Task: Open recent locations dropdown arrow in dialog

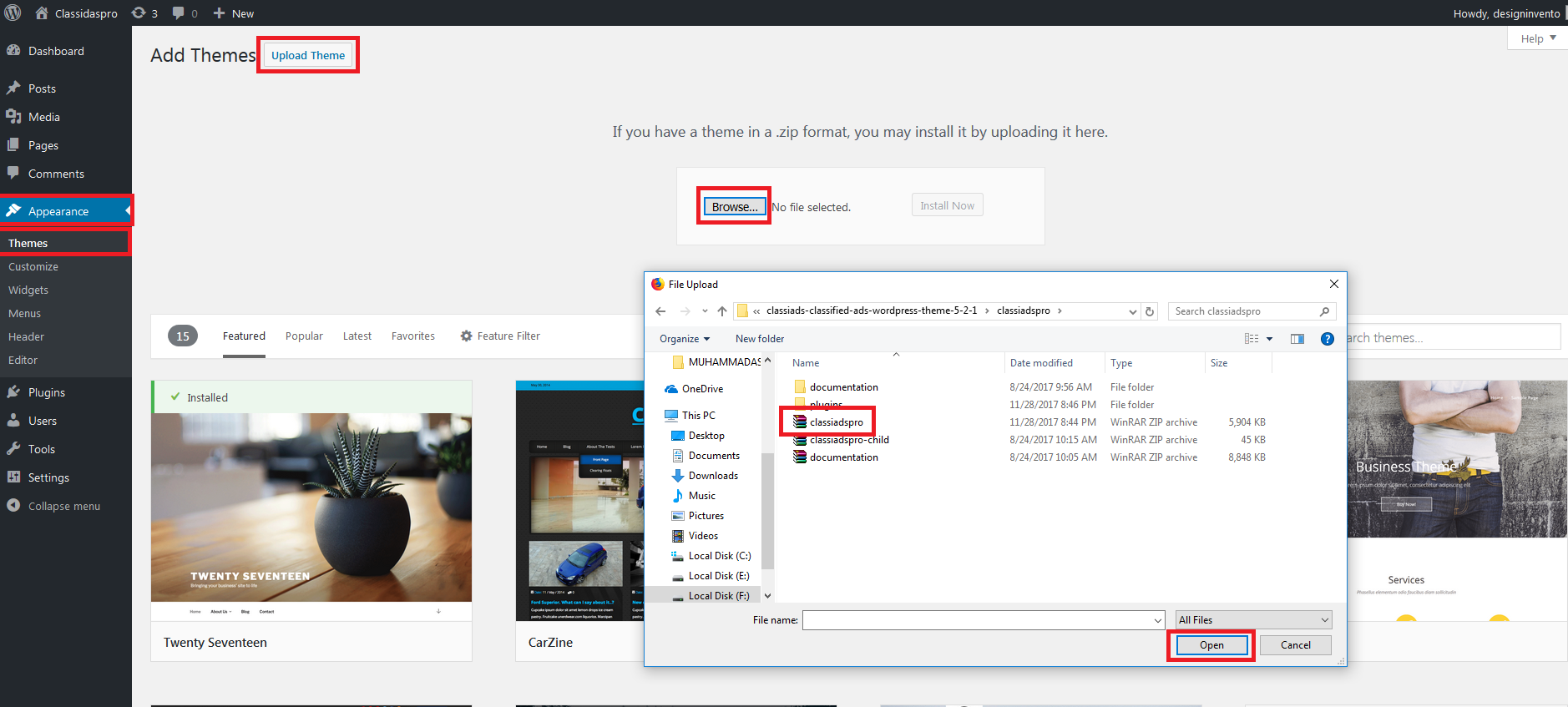Action: [x=705, y=311]
